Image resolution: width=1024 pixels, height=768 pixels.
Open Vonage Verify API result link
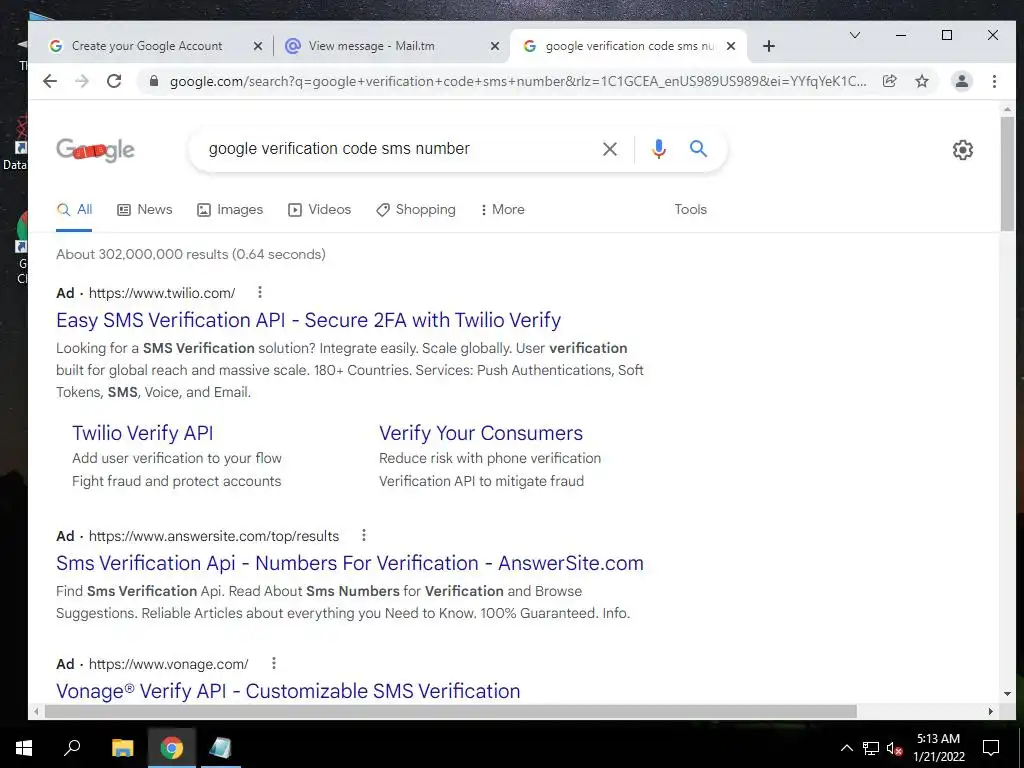pos(288,691)
